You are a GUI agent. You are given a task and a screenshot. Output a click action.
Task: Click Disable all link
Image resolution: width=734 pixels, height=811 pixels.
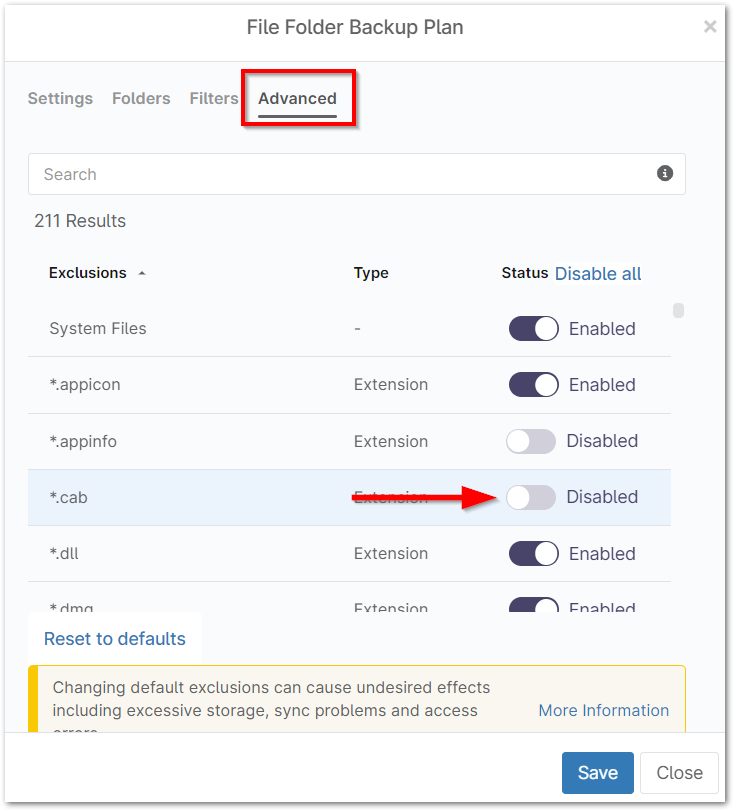(x=598, y=274)
